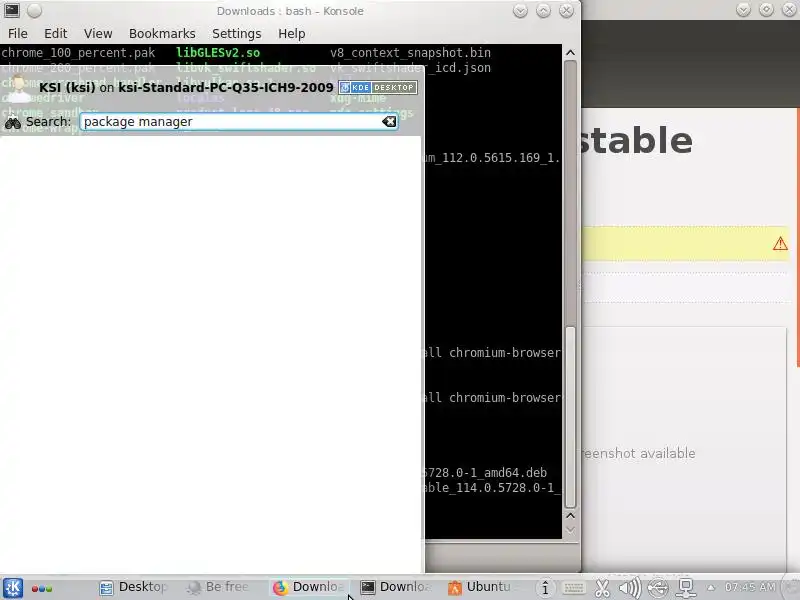The height and width of the screenshot is (600, 800).
Task: Click the KDE Desktop badge
Action: tap(378, 87)
